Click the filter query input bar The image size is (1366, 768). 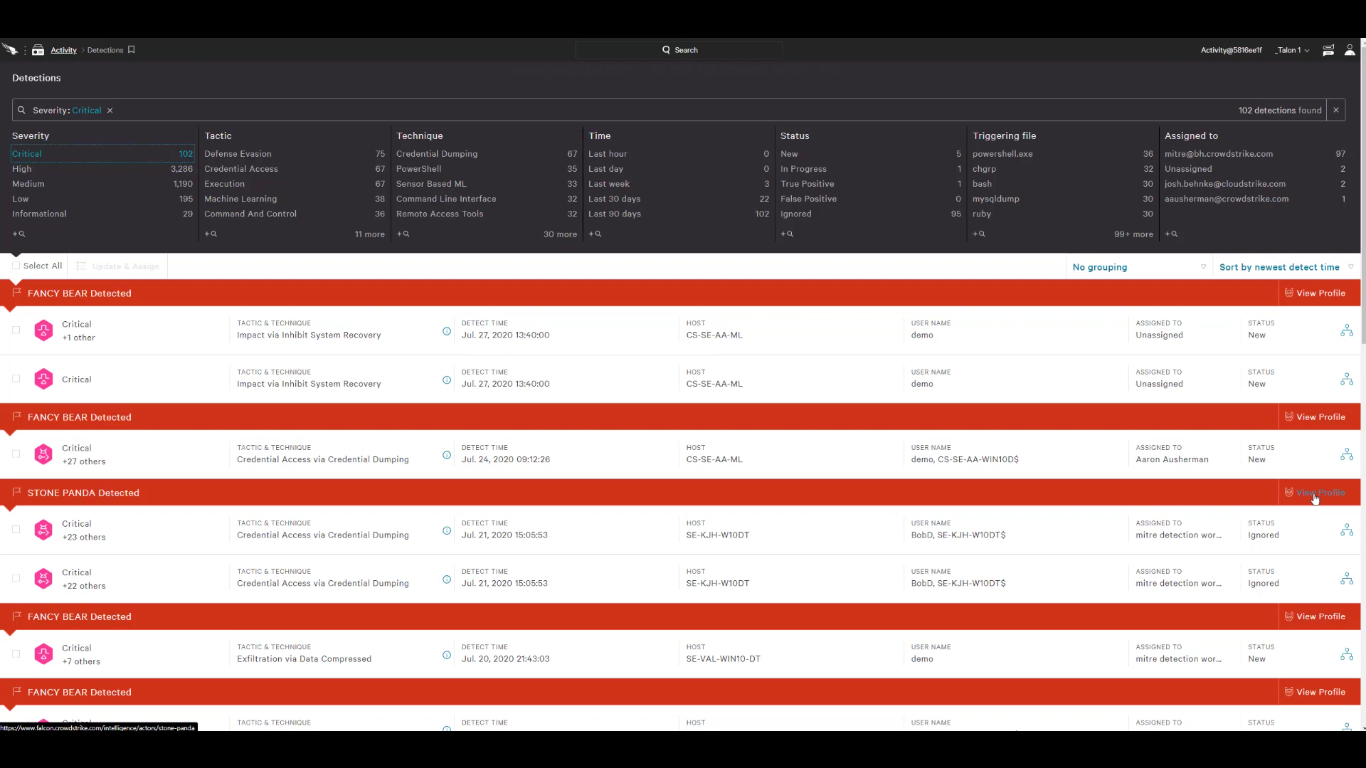tap(670, 111)
